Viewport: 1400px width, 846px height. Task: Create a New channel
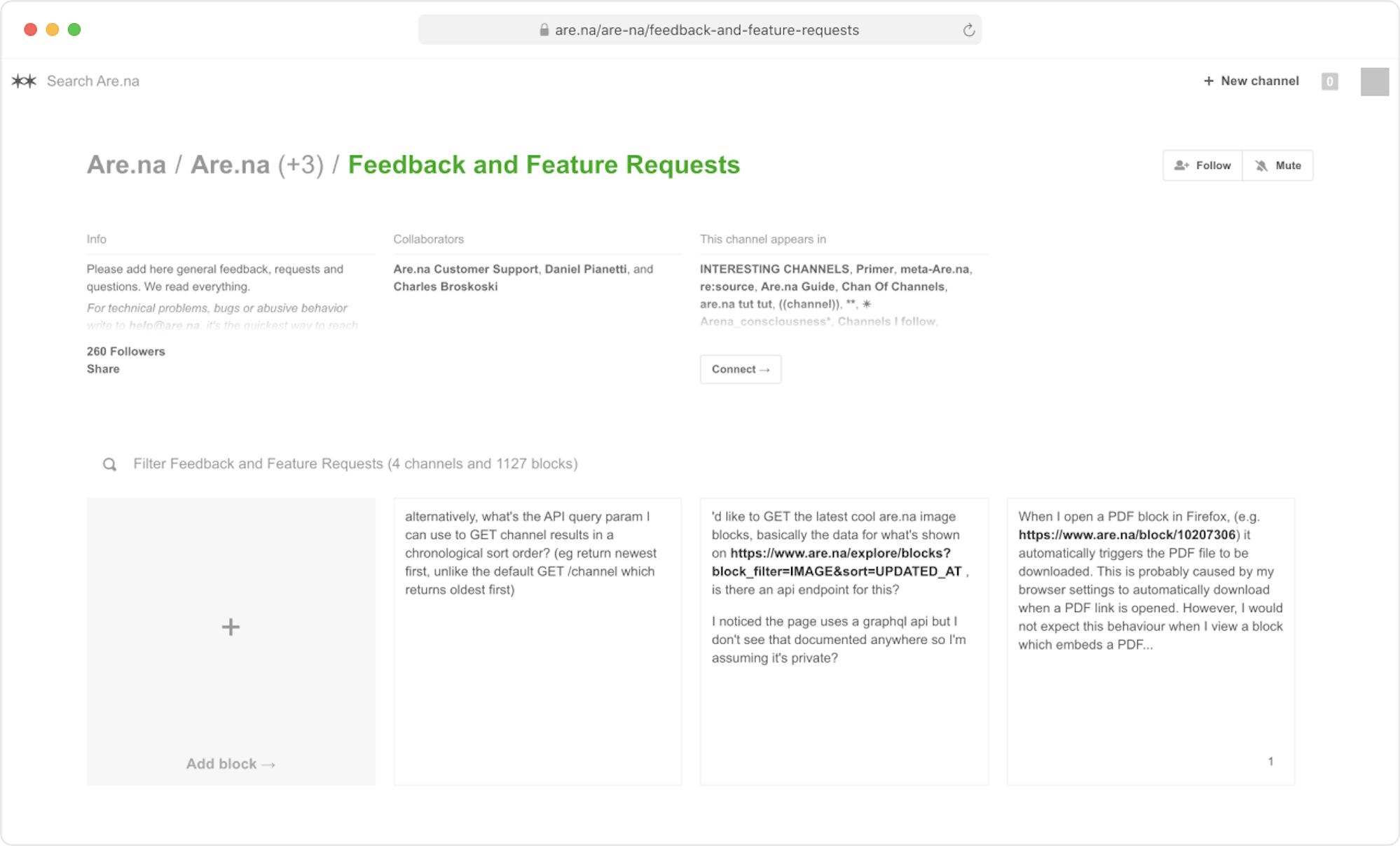tap(1251, 81)
